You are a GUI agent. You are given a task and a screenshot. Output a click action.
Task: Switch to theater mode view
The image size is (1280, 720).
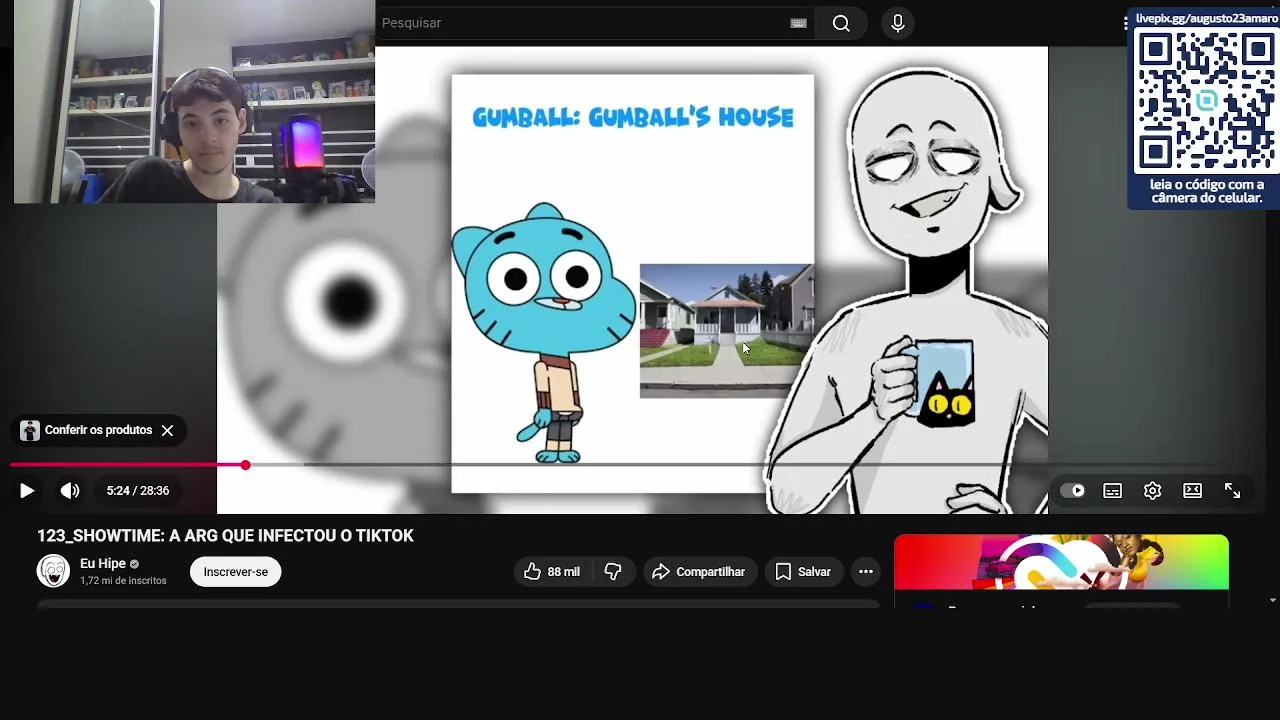(1192, 491)
